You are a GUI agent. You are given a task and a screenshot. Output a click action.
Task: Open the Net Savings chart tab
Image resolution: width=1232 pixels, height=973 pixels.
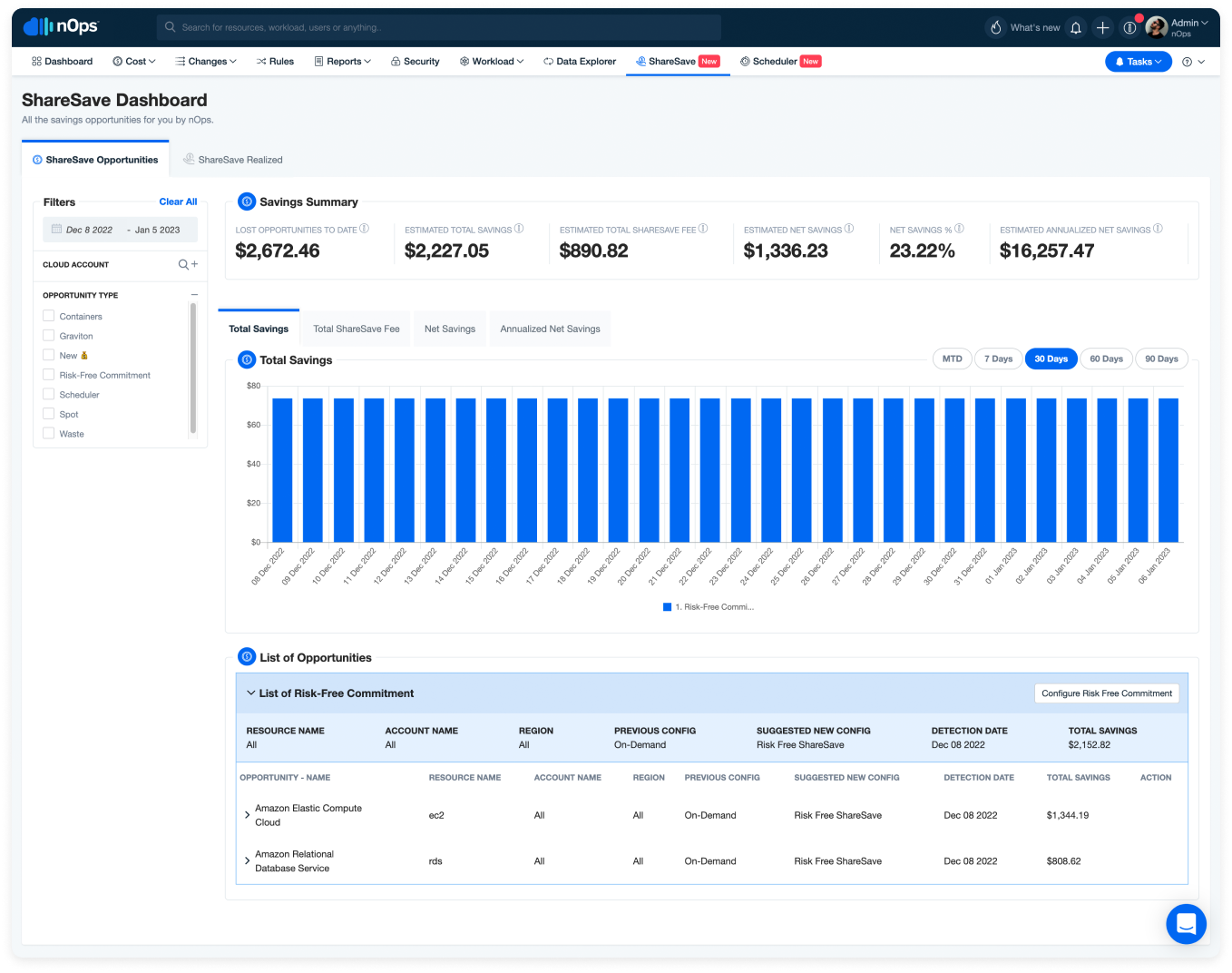pos(450,329)
